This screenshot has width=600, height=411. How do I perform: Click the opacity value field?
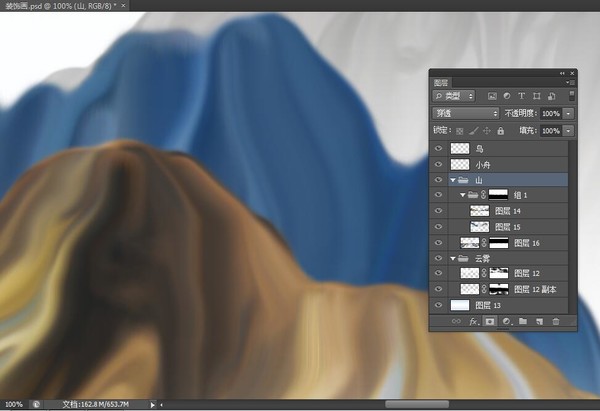(x=551, y=113)
